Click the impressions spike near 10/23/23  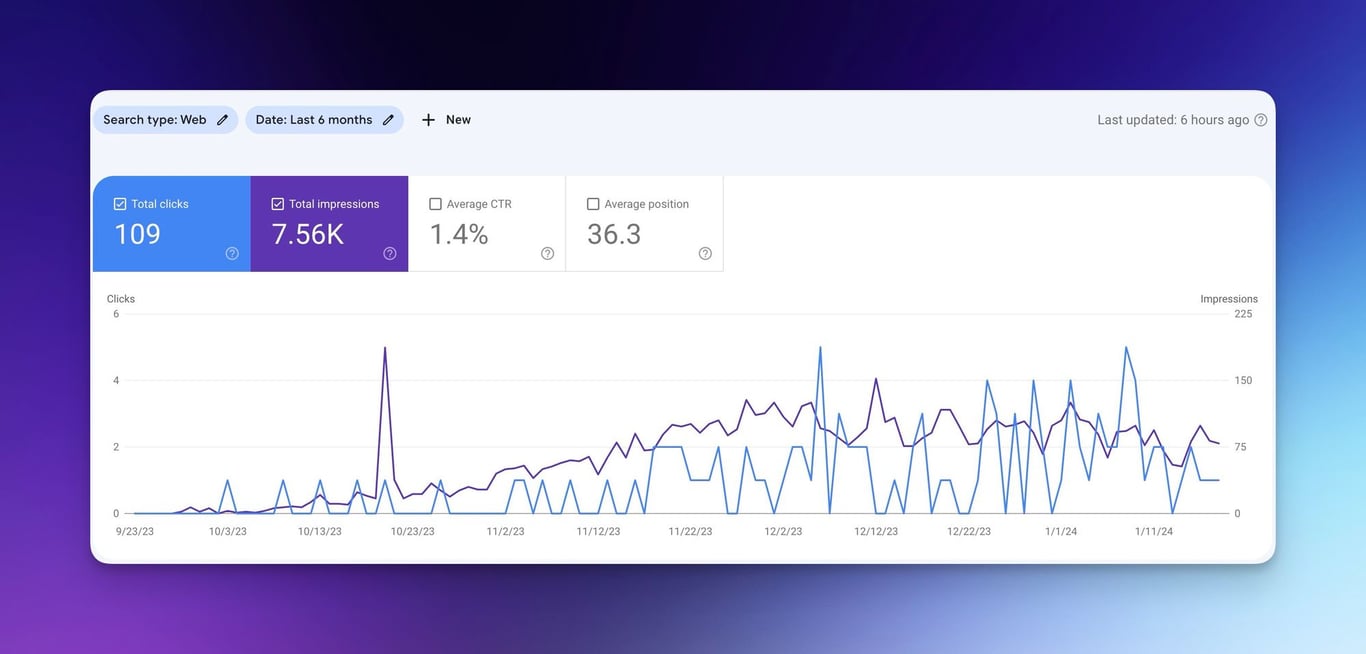coord(385,349)
